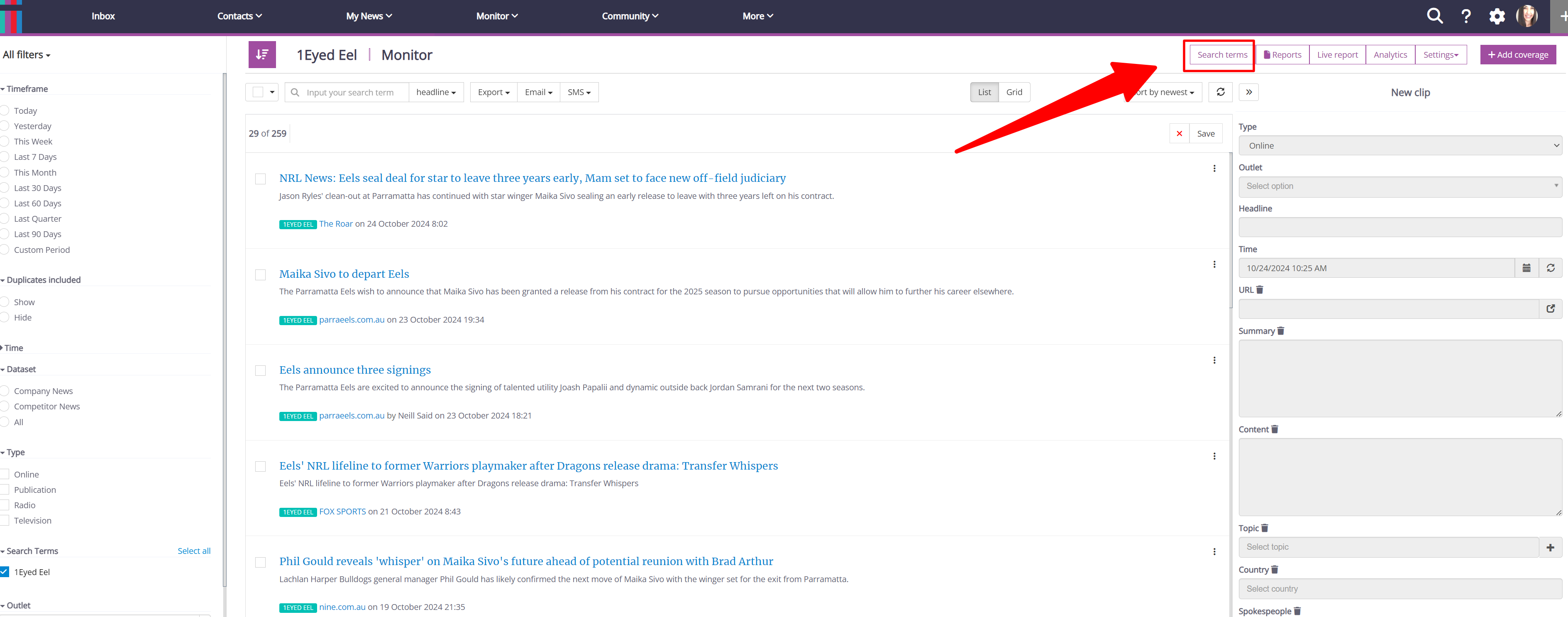Open the Type select showing Online

(x=1399, y=146)
